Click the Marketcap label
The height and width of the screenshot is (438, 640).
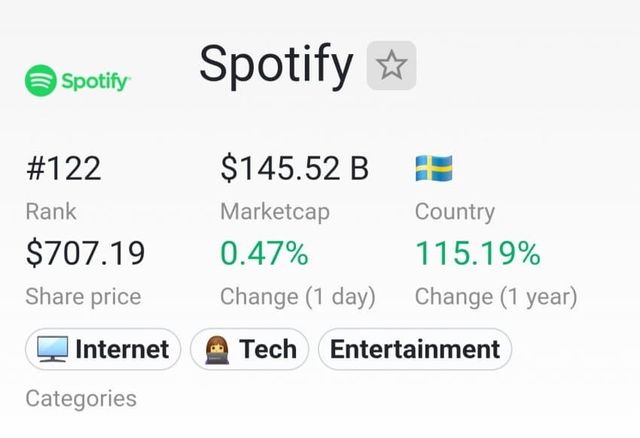tap(274, 212)
